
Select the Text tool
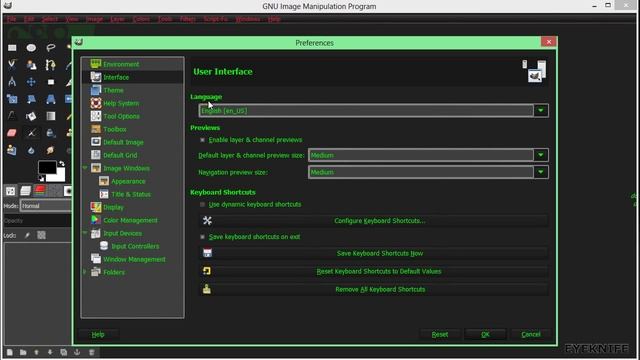point(12,116)
